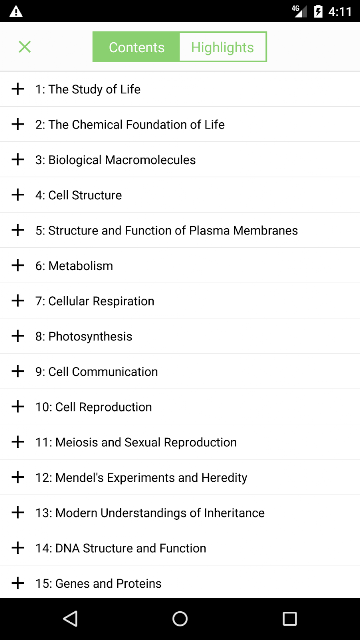Image resolution: width=360 pixels, height=640 pixels.
Task: Expand plus icon for Biological Macromolecules
Action: click(18, 160)
